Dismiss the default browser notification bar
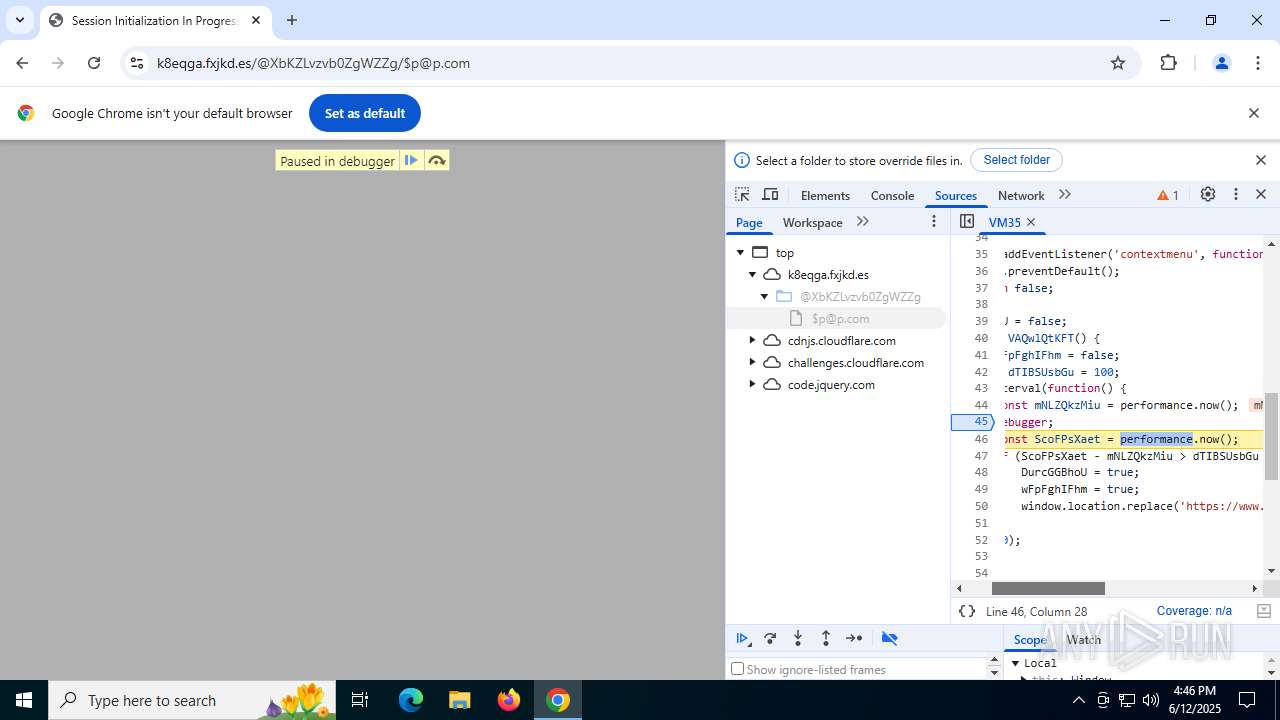This screenshot has height=720, width=1280. 1253,113
